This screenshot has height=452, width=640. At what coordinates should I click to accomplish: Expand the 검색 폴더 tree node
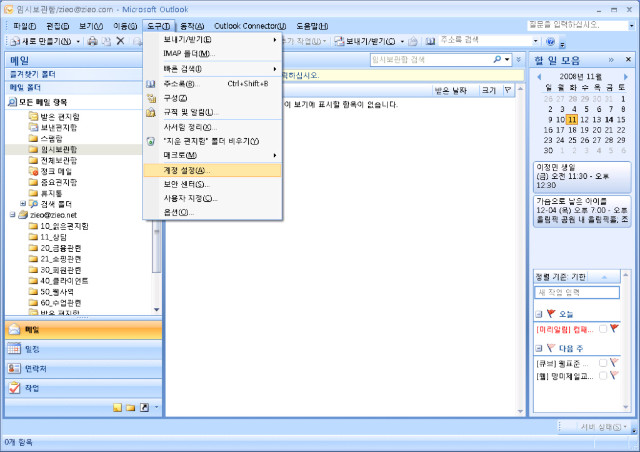(x=23, y=203)
